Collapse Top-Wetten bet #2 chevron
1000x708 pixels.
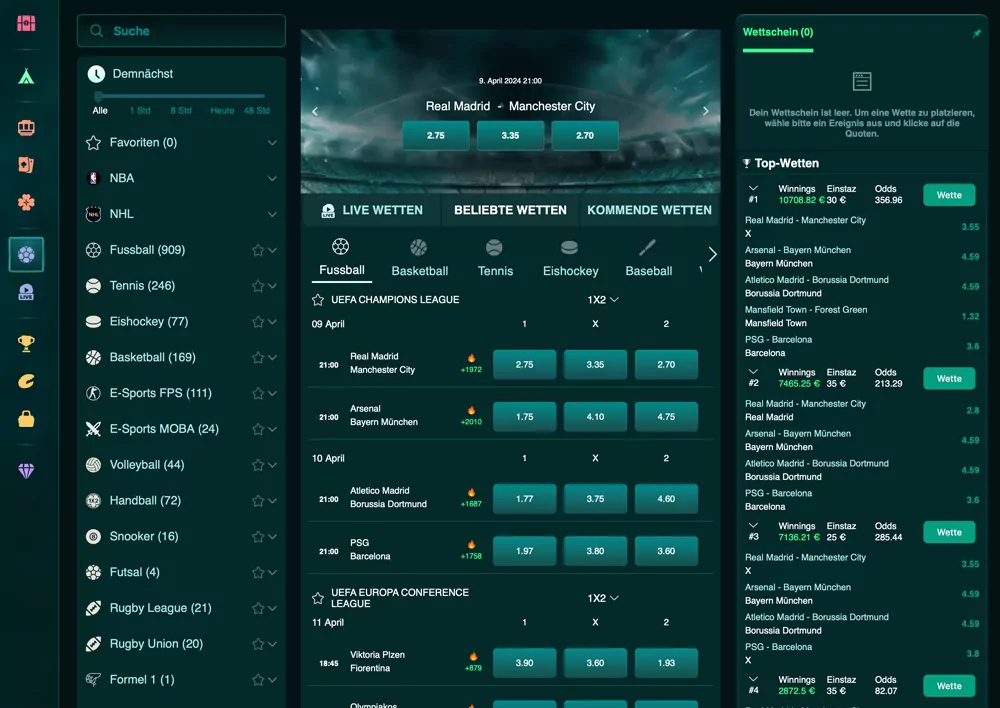click(753, 371)
